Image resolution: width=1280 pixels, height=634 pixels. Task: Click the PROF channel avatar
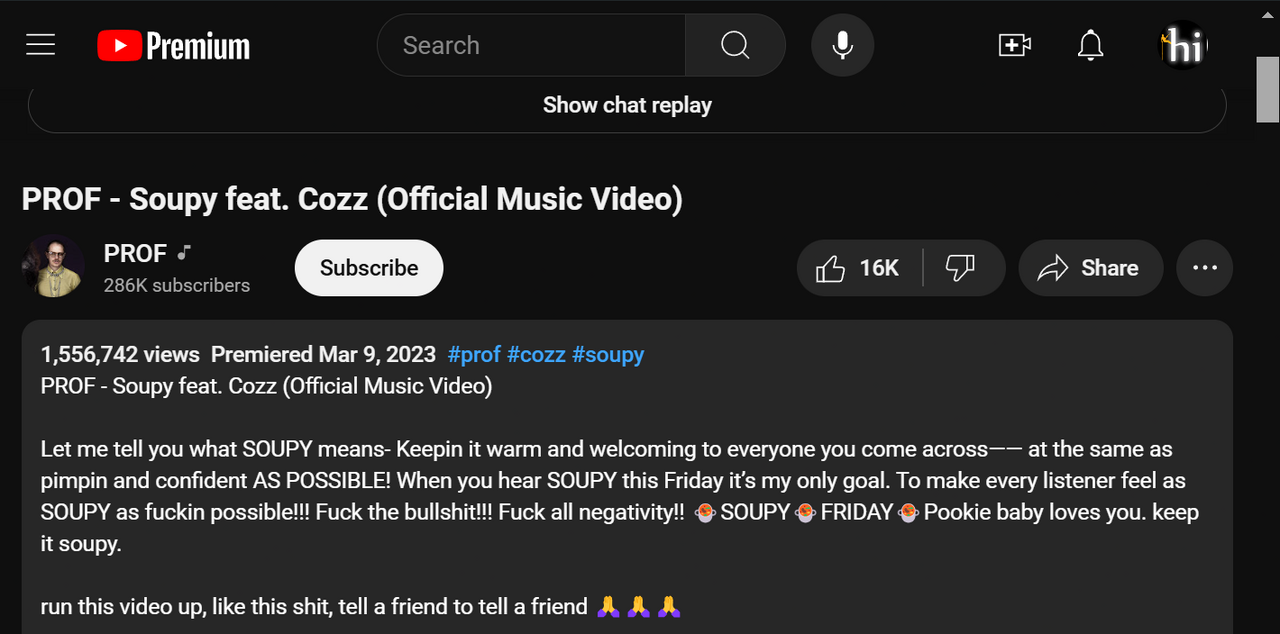pyautogui.click(x=53, y=267)
